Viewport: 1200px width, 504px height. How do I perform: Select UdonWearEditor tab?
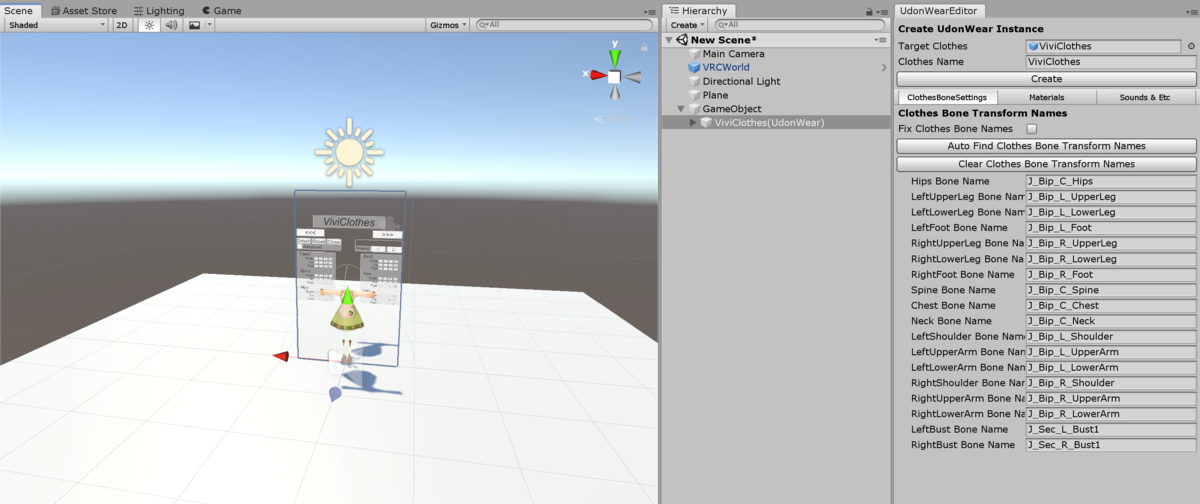point(938,10)
